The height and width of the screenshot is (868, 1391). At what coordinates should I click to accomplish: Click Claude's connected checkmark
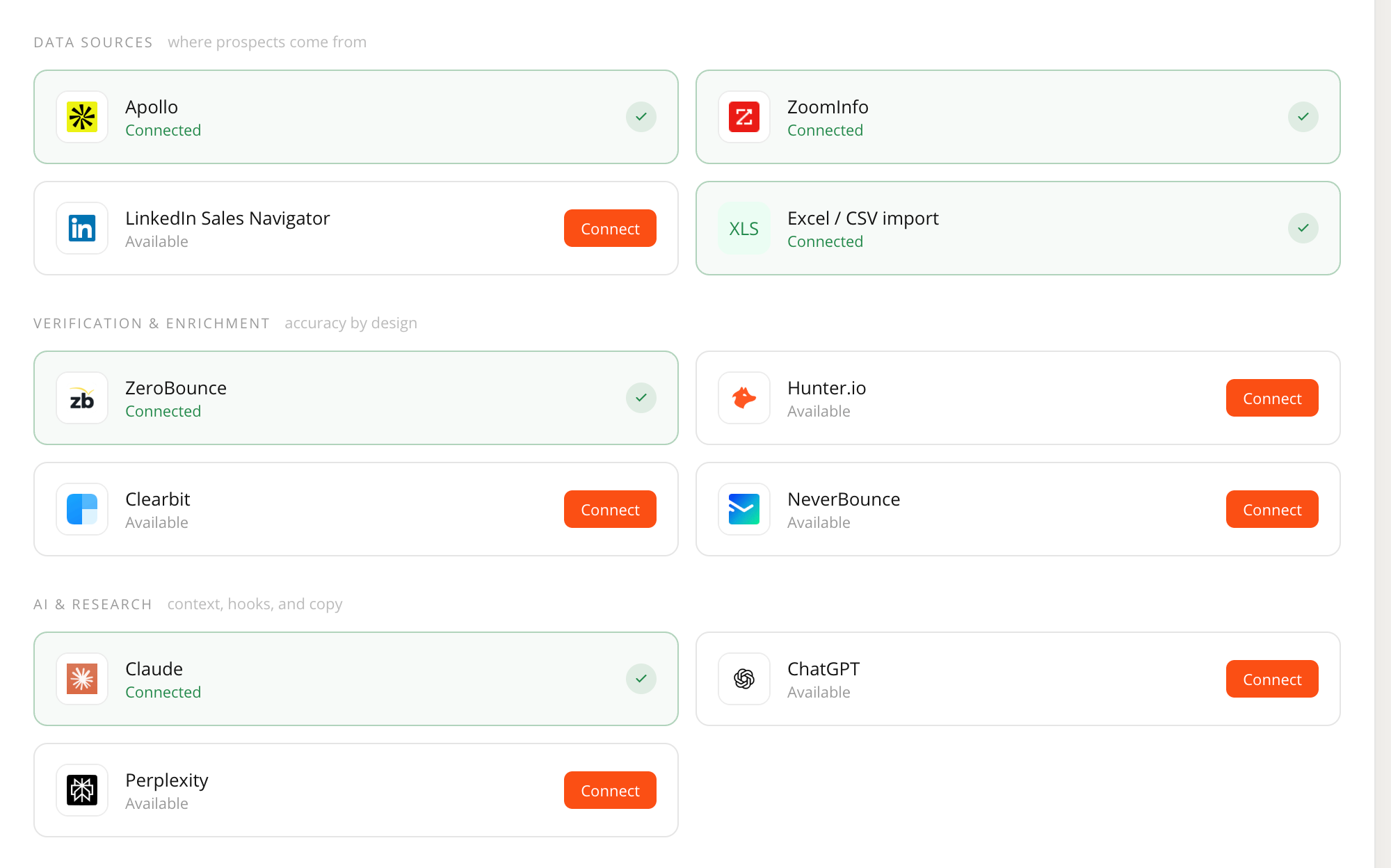pos(641,679)
